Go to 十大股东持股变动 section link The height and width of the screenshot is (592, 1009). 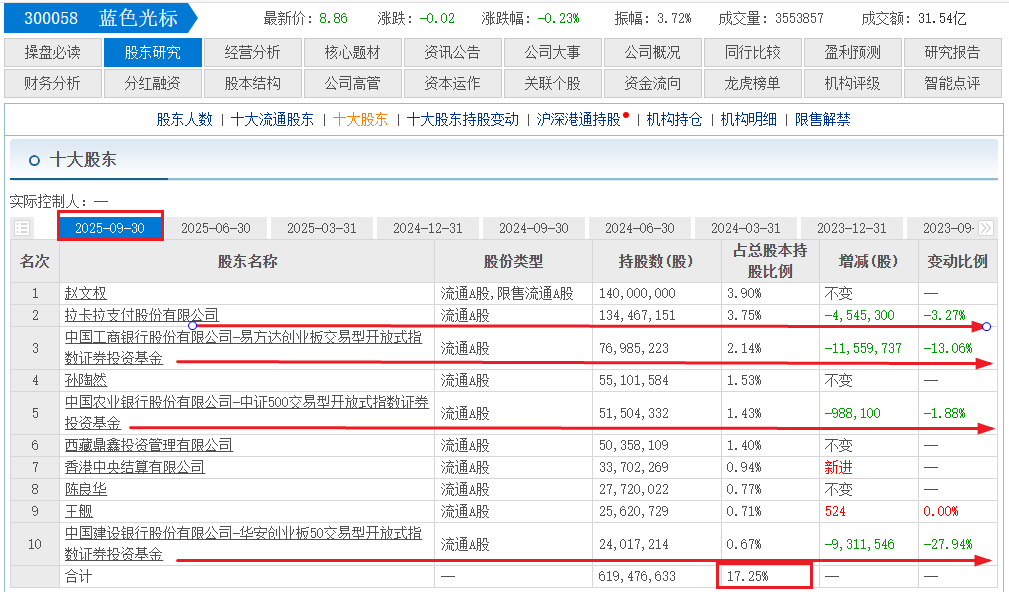pyautogui.click(x=463, y=119)
